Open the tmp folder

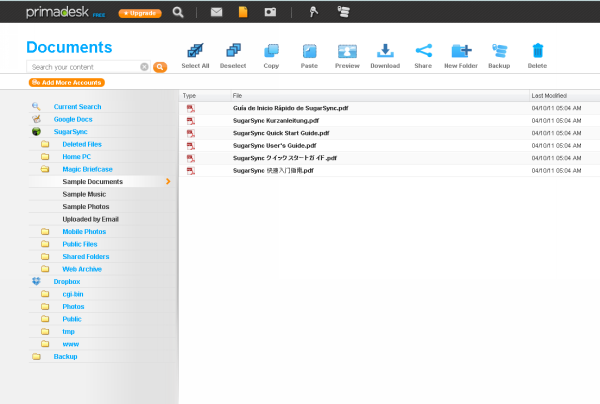(68, 332)
